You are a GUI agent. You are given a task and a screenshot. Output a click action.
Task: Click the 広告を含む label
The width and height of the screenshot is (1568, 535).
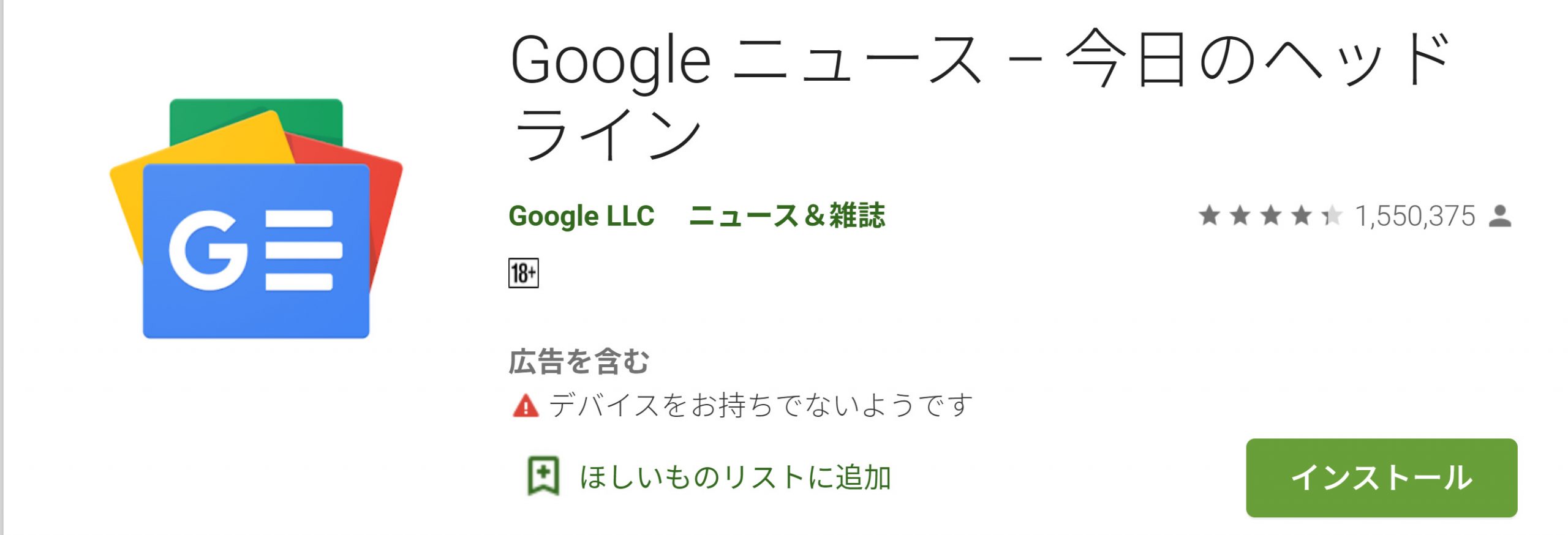579,361
